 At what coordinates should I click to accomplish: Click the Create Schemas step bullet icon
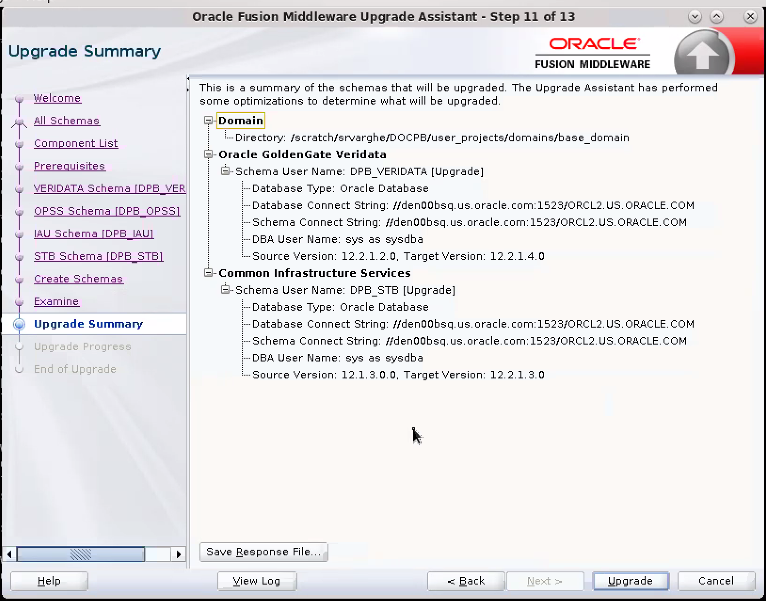(20, 279)
